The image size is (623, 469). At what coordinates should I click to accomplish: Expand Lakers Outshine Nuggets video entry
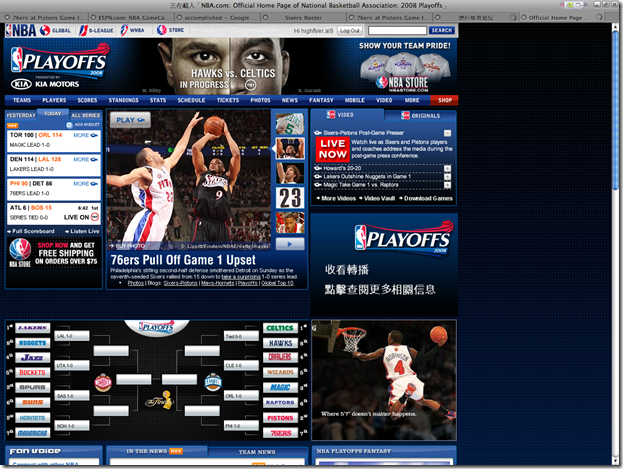click(447, 177)
